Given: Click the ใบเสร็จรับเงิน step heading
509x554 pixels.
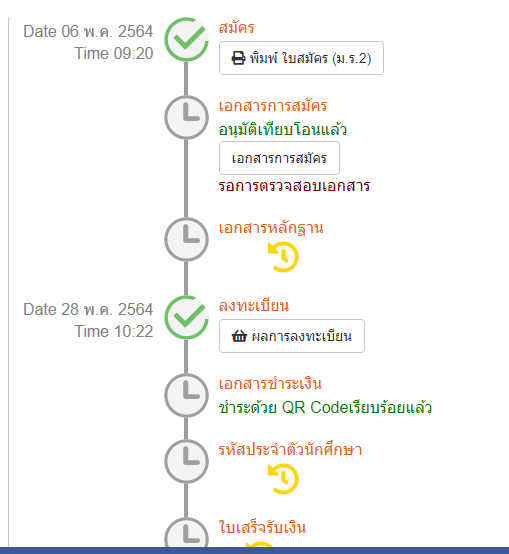Looking at the screenshot, I should click(x=262, y=527).
